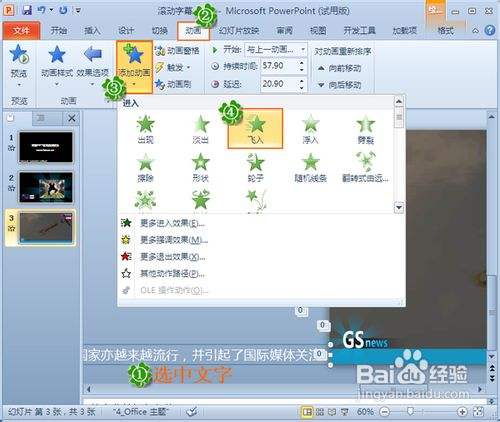Click the Undo icon in quick access toolbar

point(42,10)
